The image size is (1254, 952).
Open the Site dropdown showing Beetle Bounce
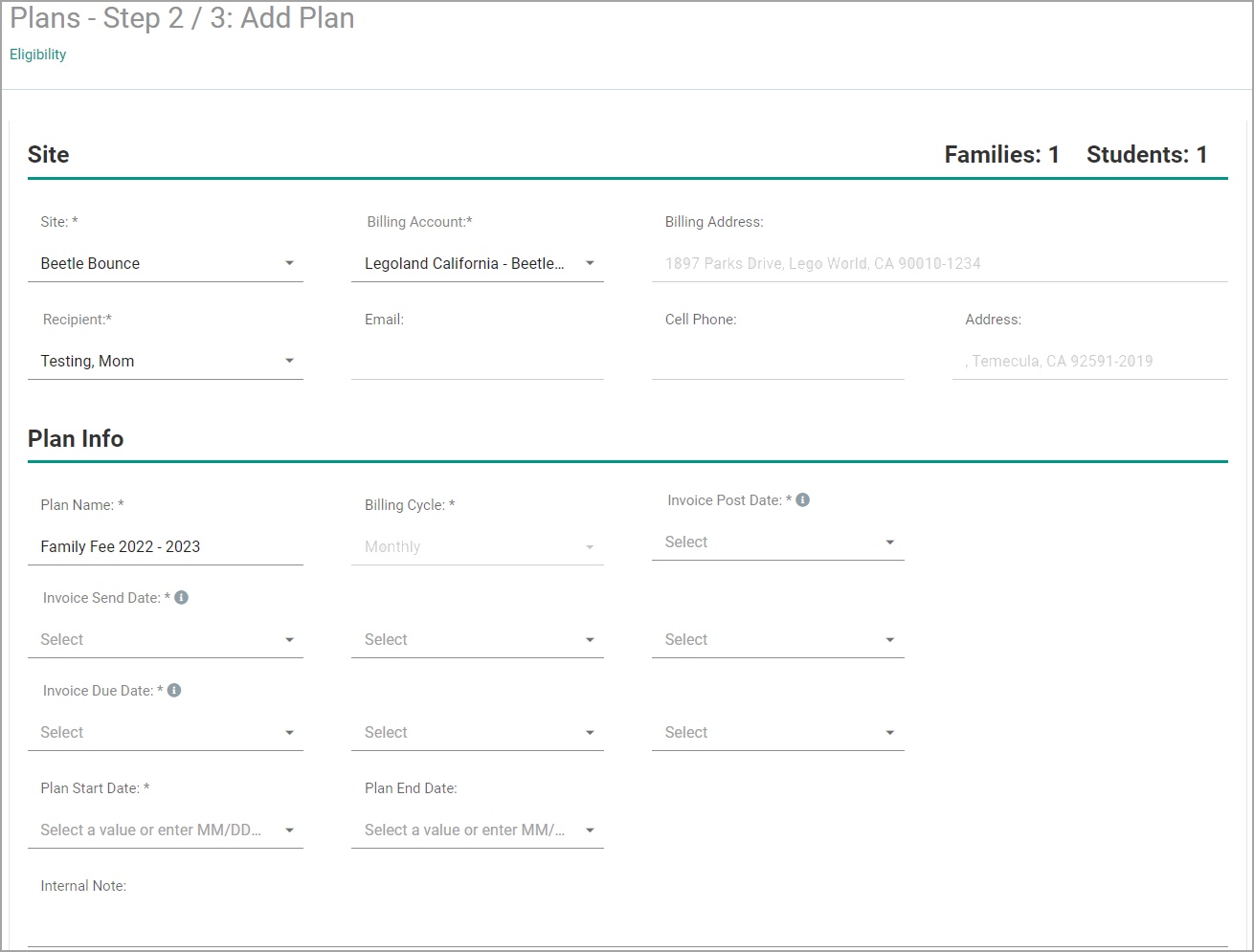166,263
